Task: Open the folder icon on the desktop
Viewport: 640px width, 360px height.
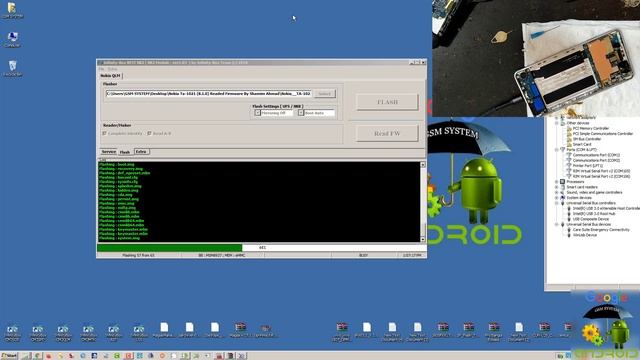Action: [x=12, y=10]
